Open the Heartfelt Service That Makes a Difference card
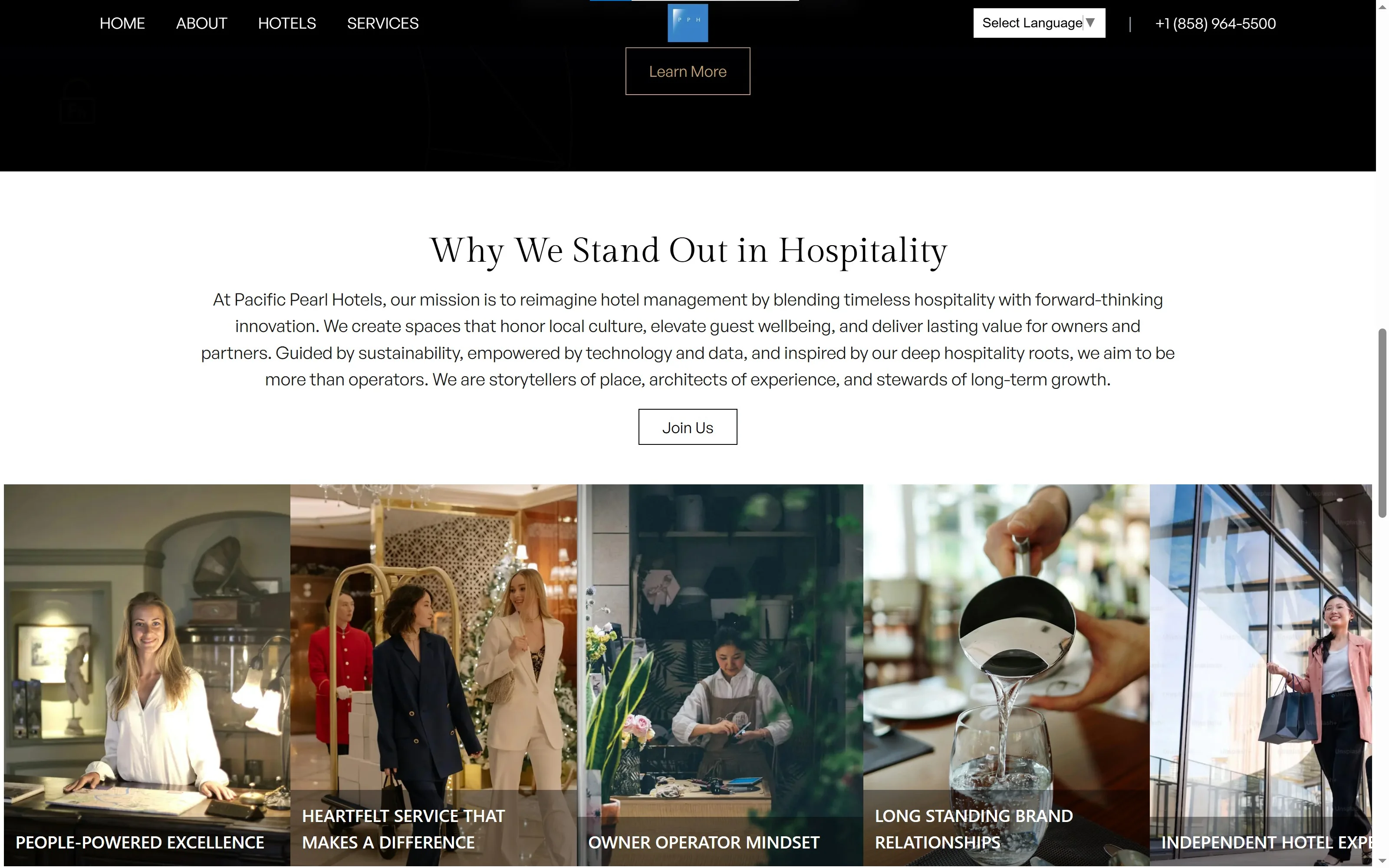 (x=433, y=675)
